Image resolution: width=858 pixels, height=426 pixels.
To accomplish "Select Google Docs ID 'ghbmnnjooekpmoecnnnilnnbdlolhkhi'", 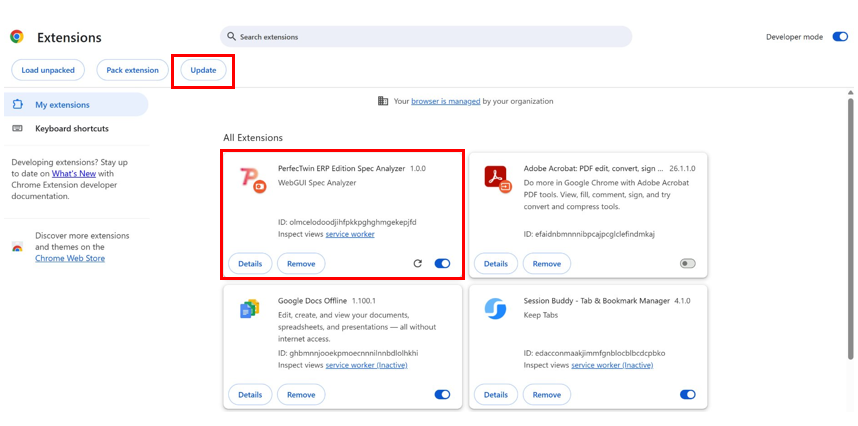I will (x=353, y=353).
